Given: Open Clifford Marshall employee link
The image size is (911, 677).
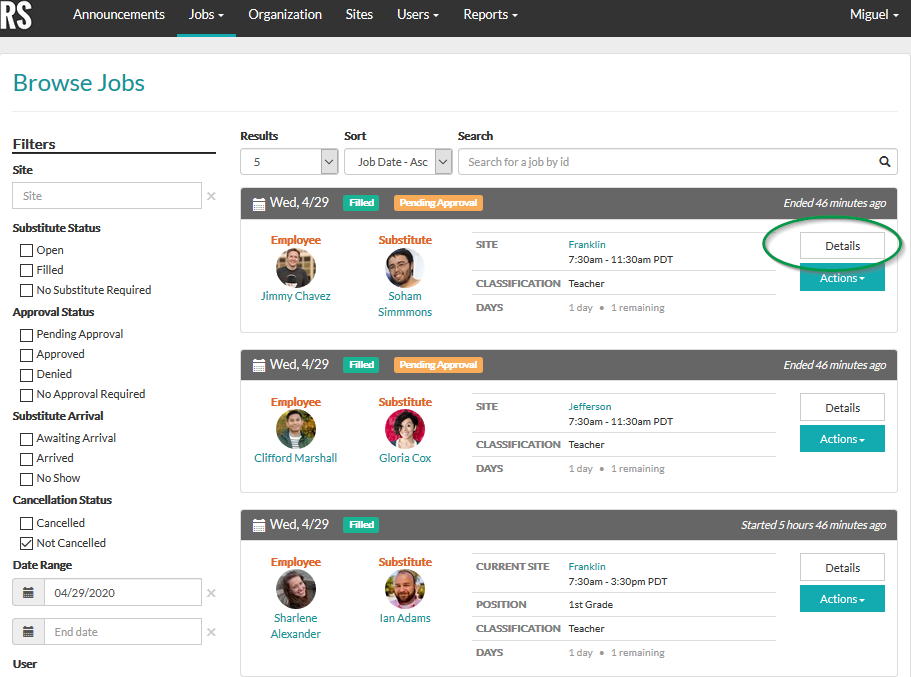Looking at the screenshot, I should click(296, 458).
